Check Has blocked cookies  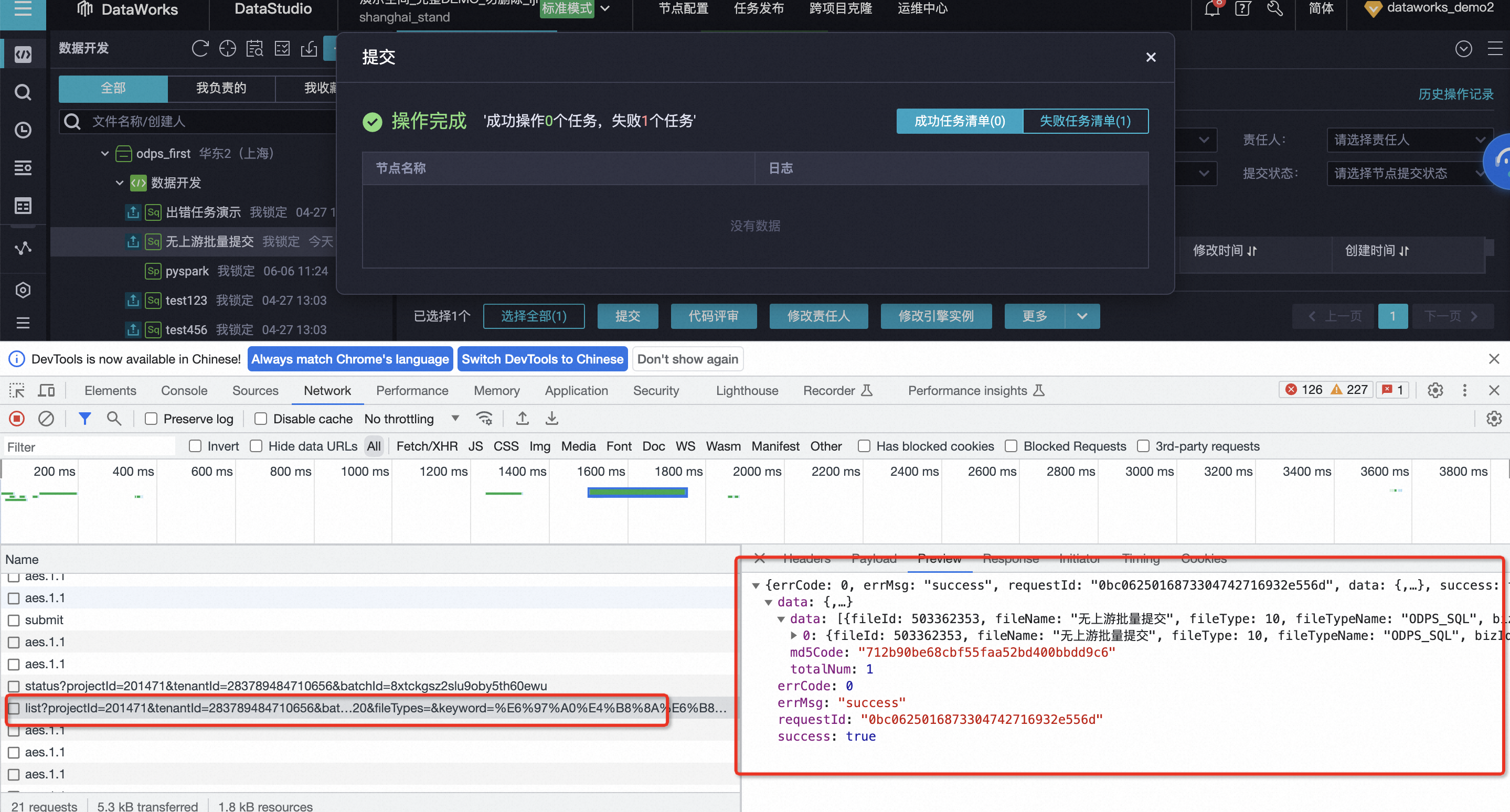click(864, 446)
